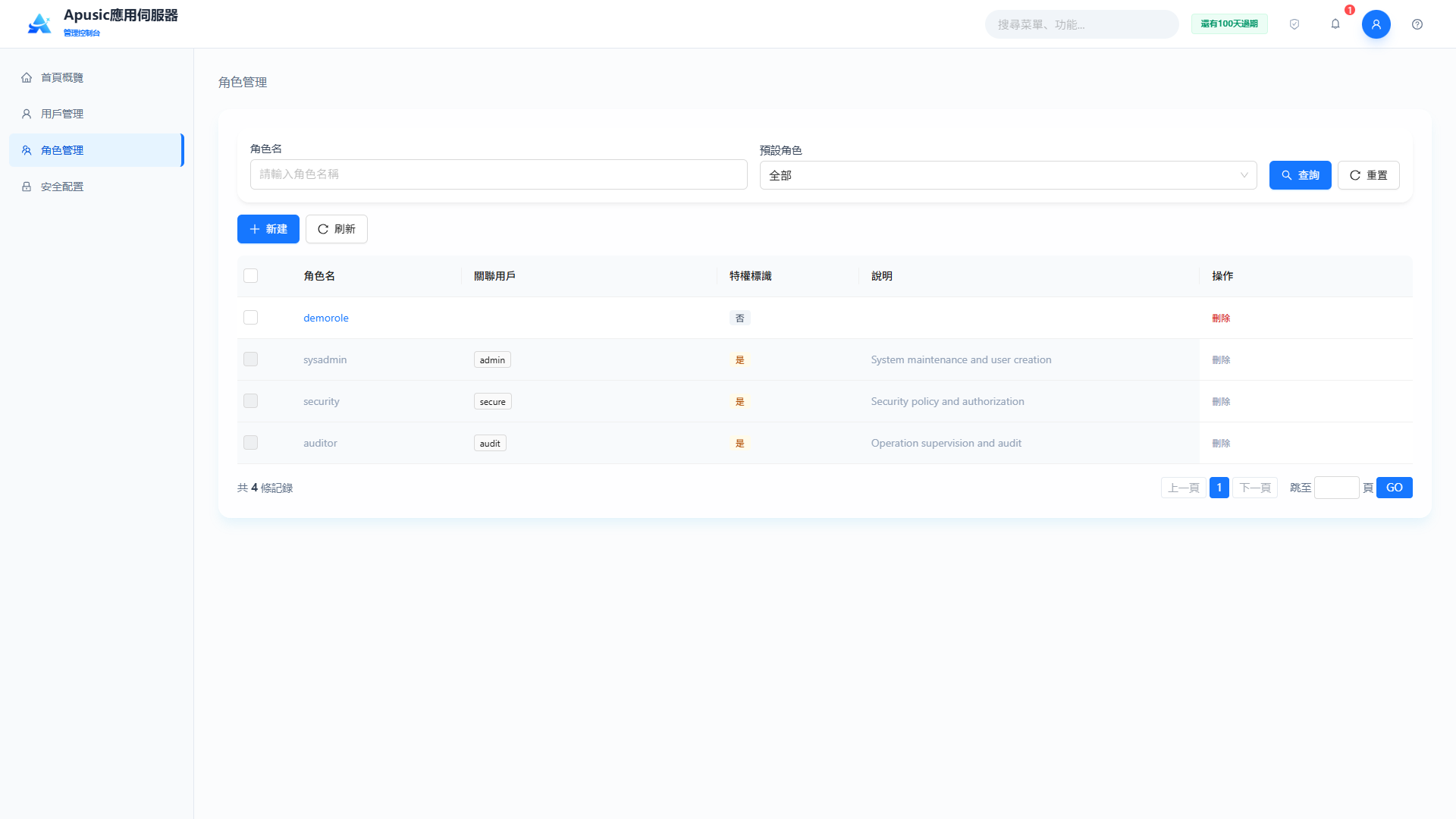Open 安全配置 in sidebar
Image resolution: width=1456 pixels, height=819 pixels.
tap(97, 187)
